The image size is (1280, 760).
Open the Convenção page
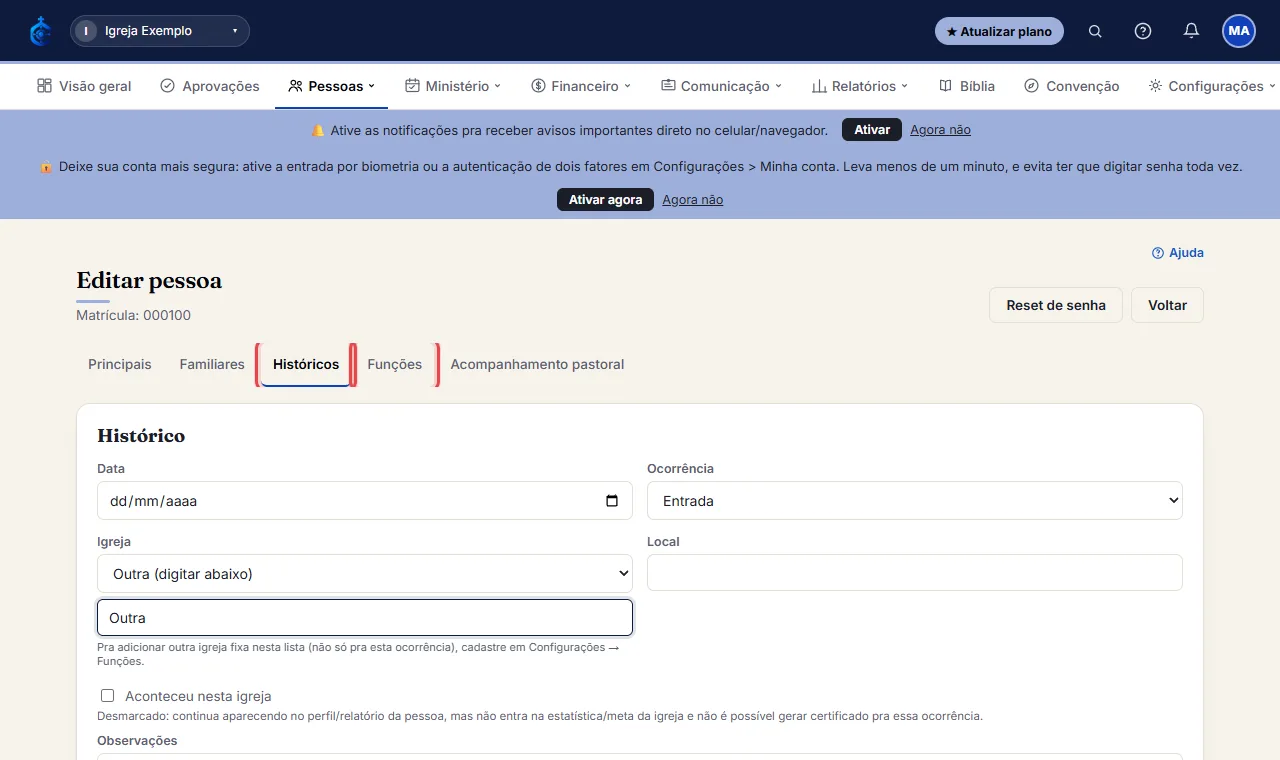point(1072,86)
